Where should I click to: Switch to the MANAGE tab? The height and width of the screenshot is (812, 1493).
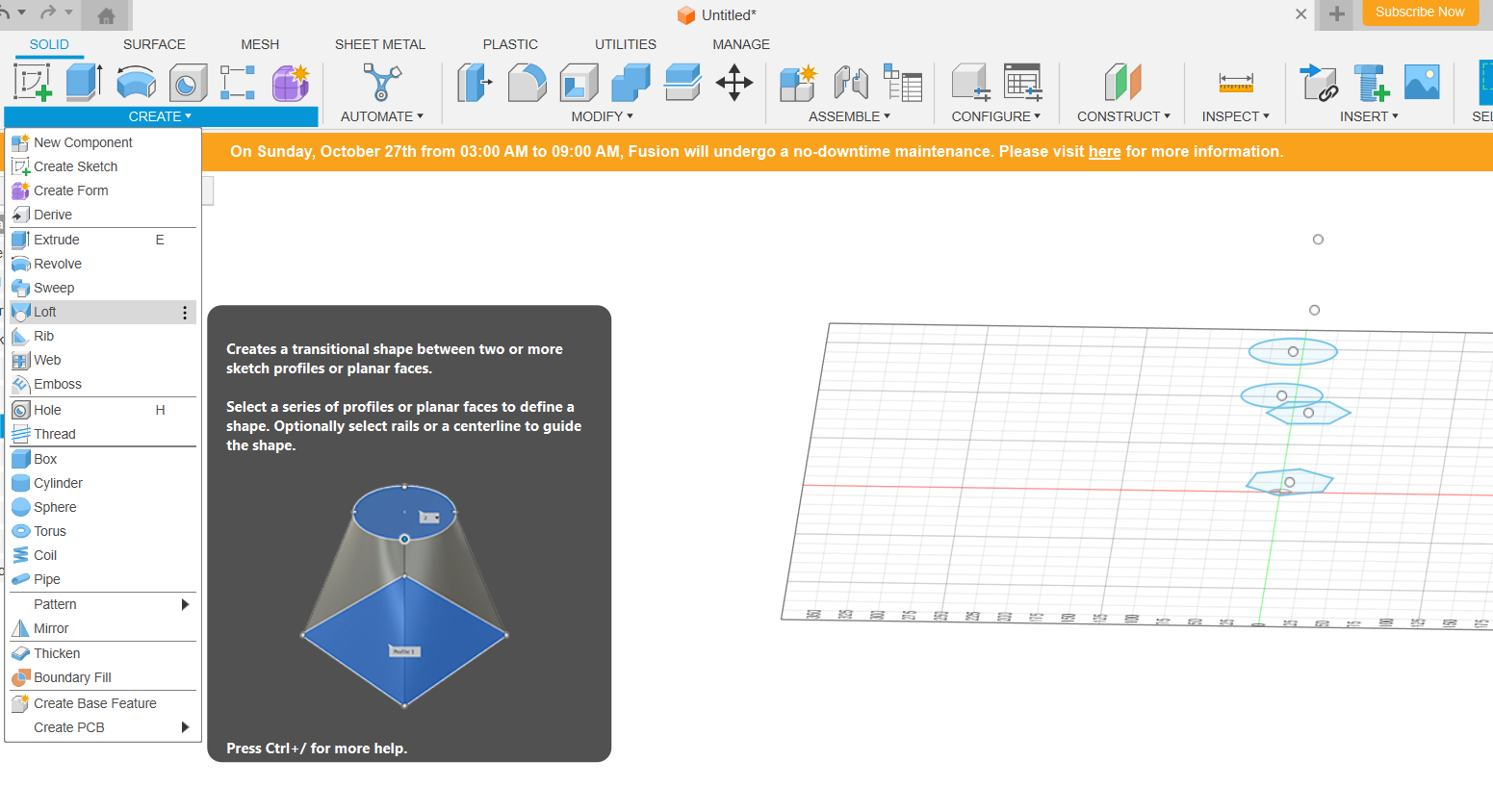tap(741, 44)
